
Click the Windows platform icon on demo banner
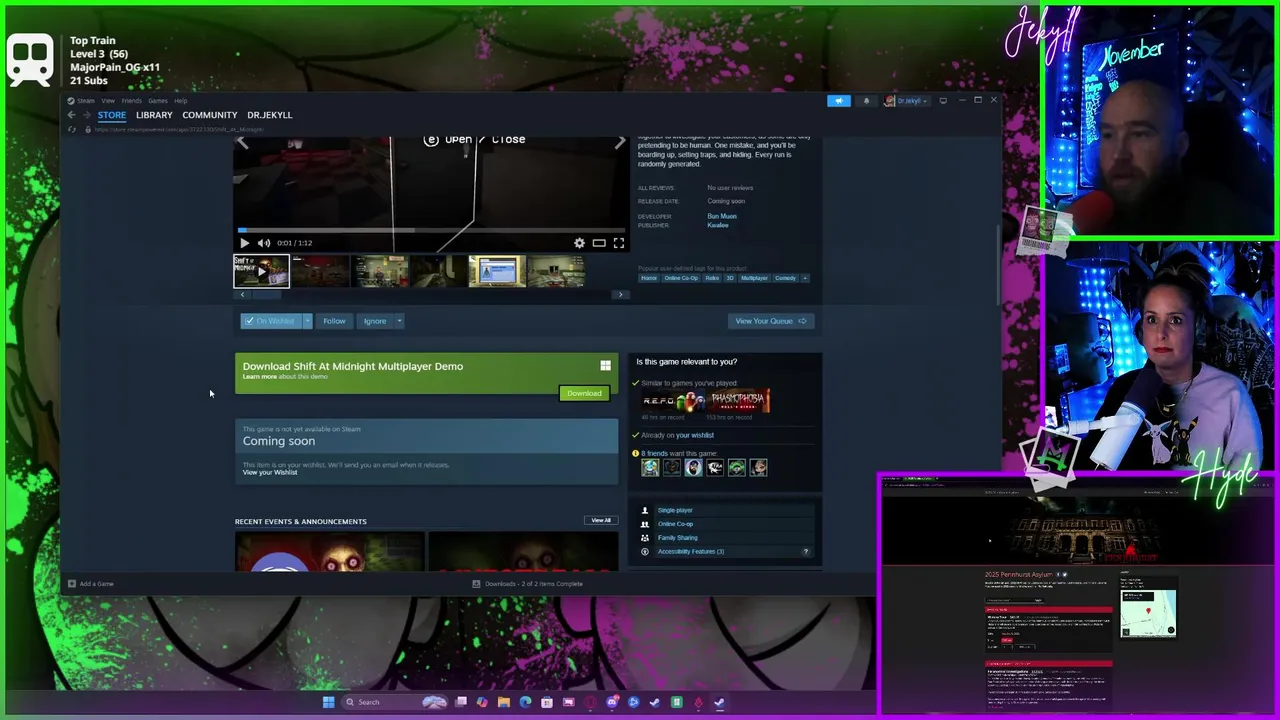pyautogui.click(x=605, y=366)
